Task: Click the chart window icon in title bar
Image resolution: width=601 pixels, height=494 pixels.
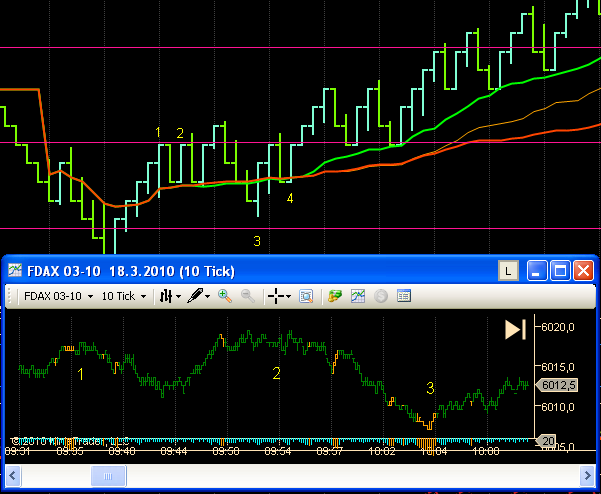Action: click(15, 270)
